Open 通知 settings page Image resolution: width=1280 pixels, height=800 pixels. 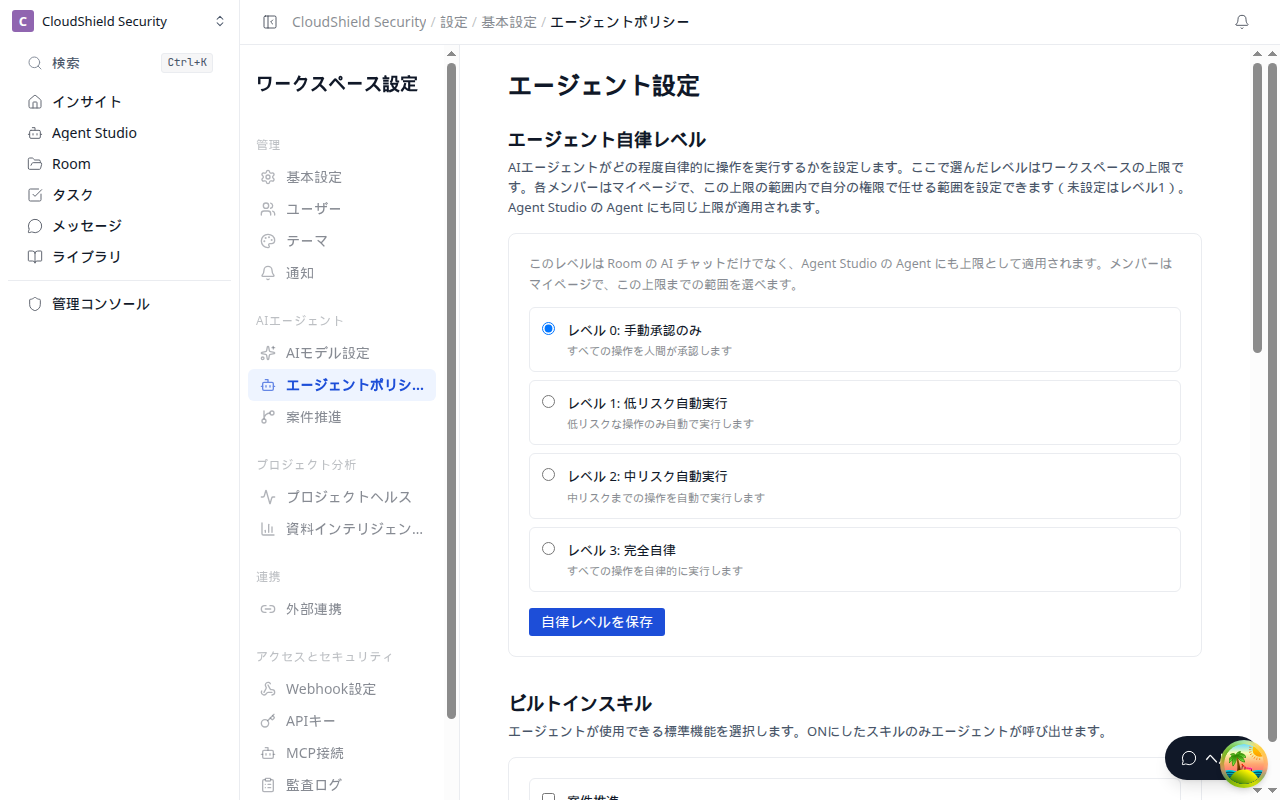point(342,273)
